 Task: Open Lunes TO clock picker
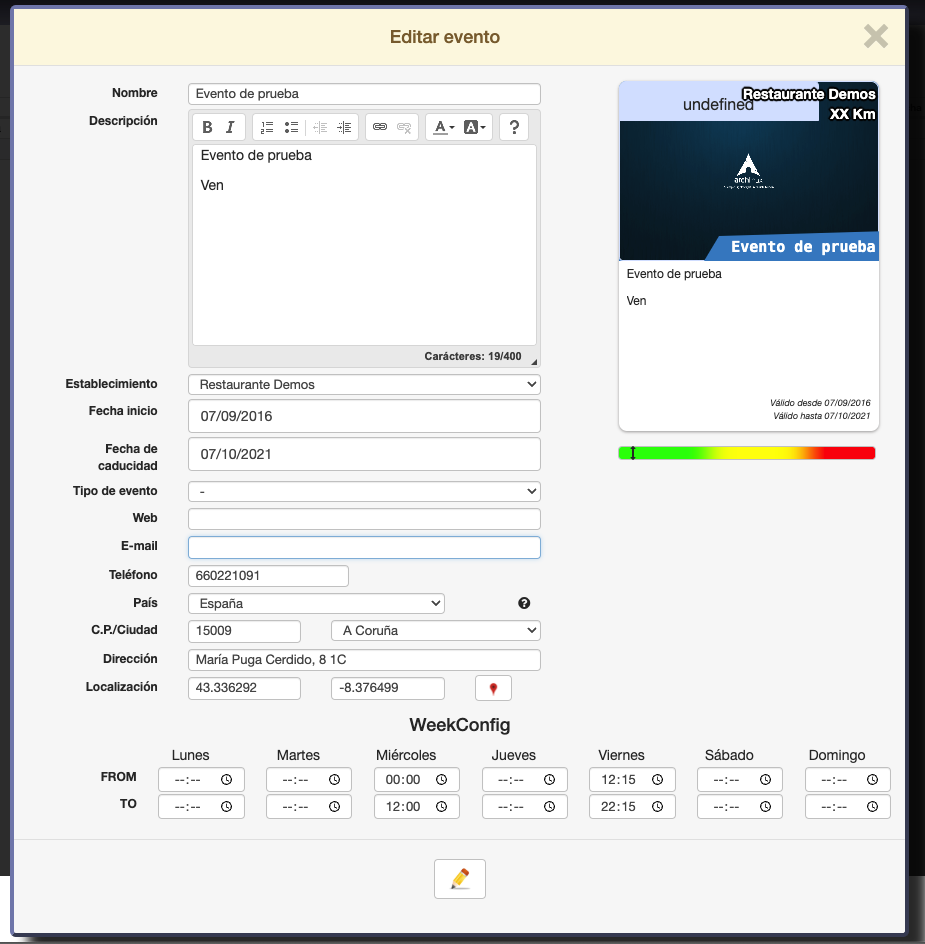pos(226,807)
